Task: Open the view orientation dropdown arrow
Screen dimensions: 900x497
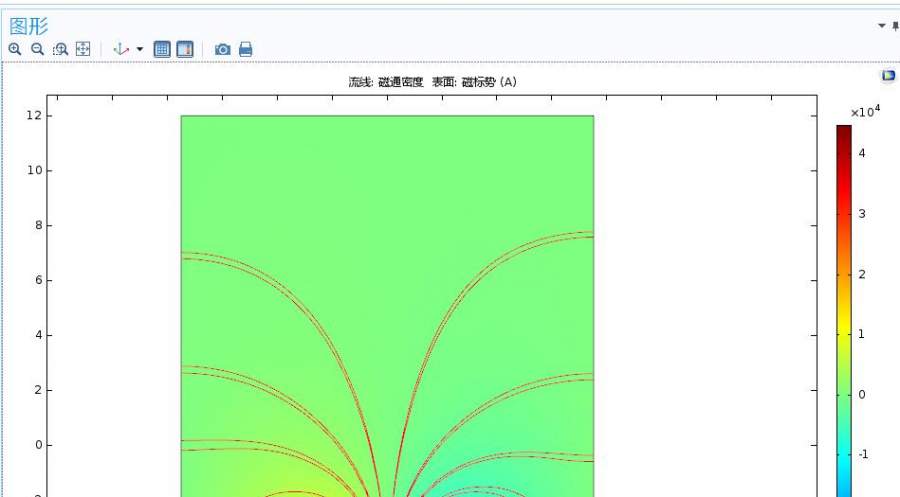Action: tap(139, 49)
